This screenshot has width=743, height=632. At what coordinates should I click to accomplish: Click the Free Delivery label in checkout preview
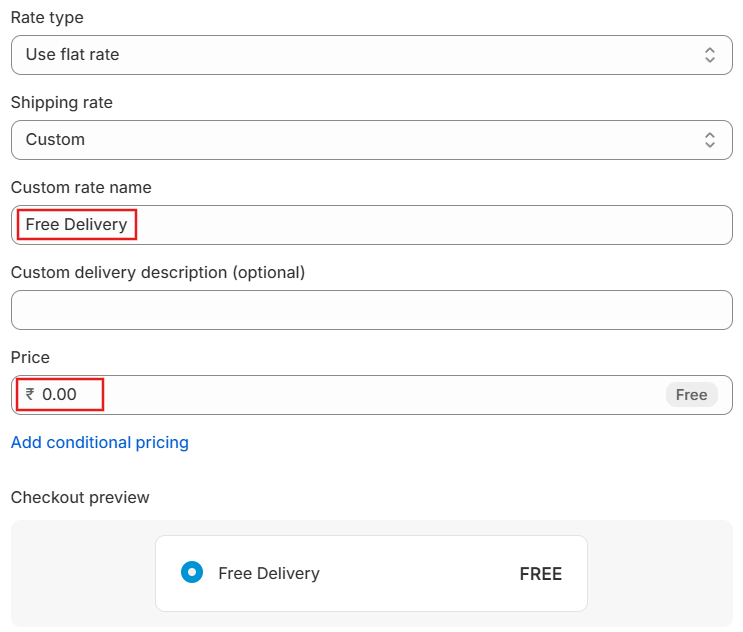[x=269, y=573]
